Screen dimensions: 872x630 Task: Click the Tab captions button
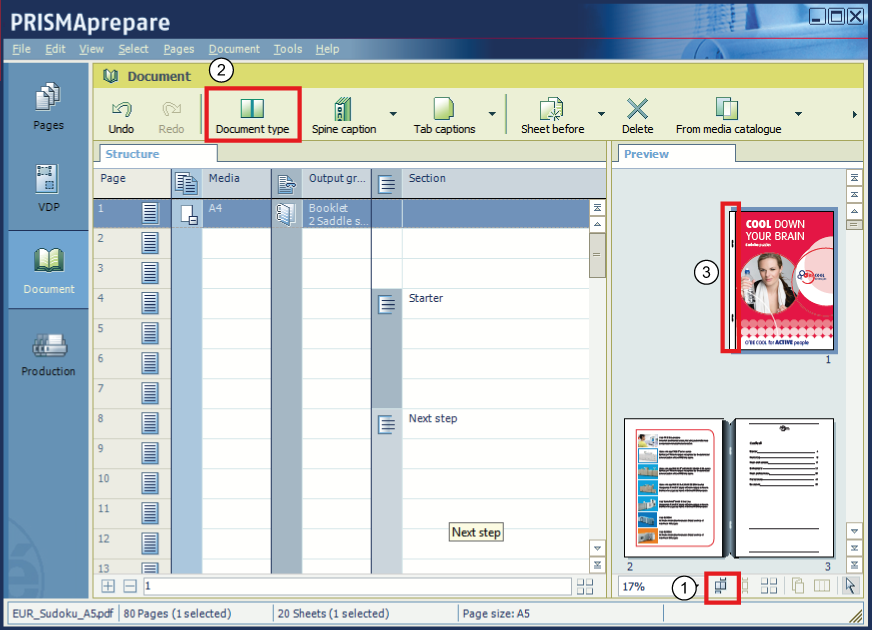coord(444,115)
